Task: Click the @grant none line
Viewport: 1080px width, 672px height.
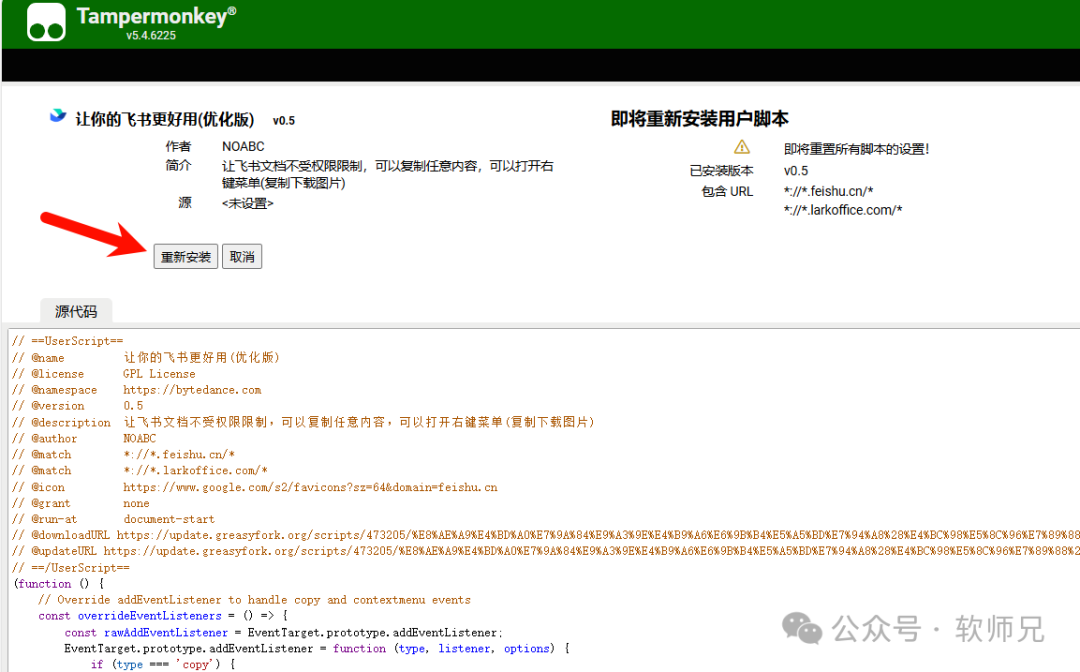Action: pos(81,503)
